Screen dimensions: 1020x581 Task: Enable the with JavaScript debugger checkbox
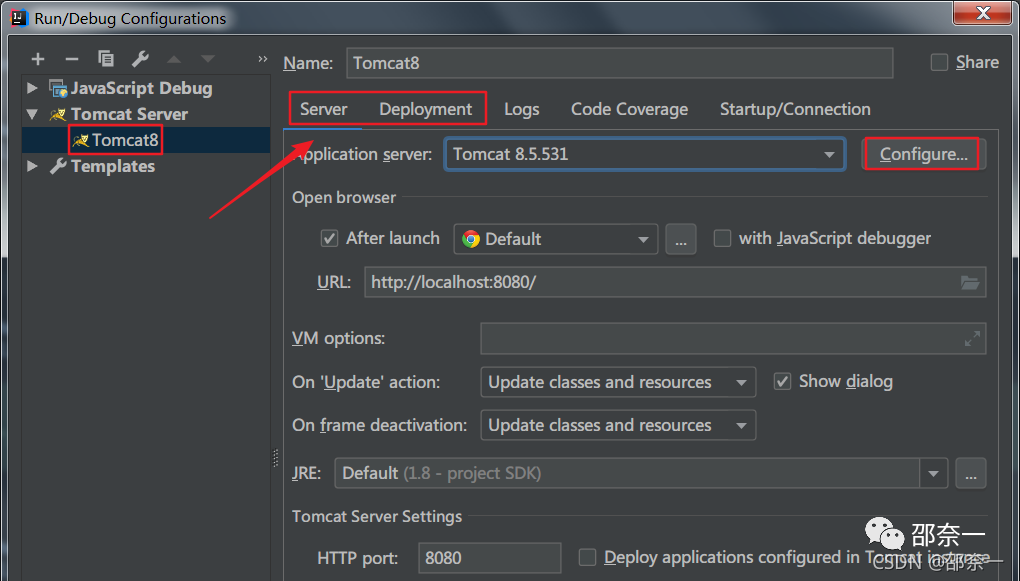[722, 239]
